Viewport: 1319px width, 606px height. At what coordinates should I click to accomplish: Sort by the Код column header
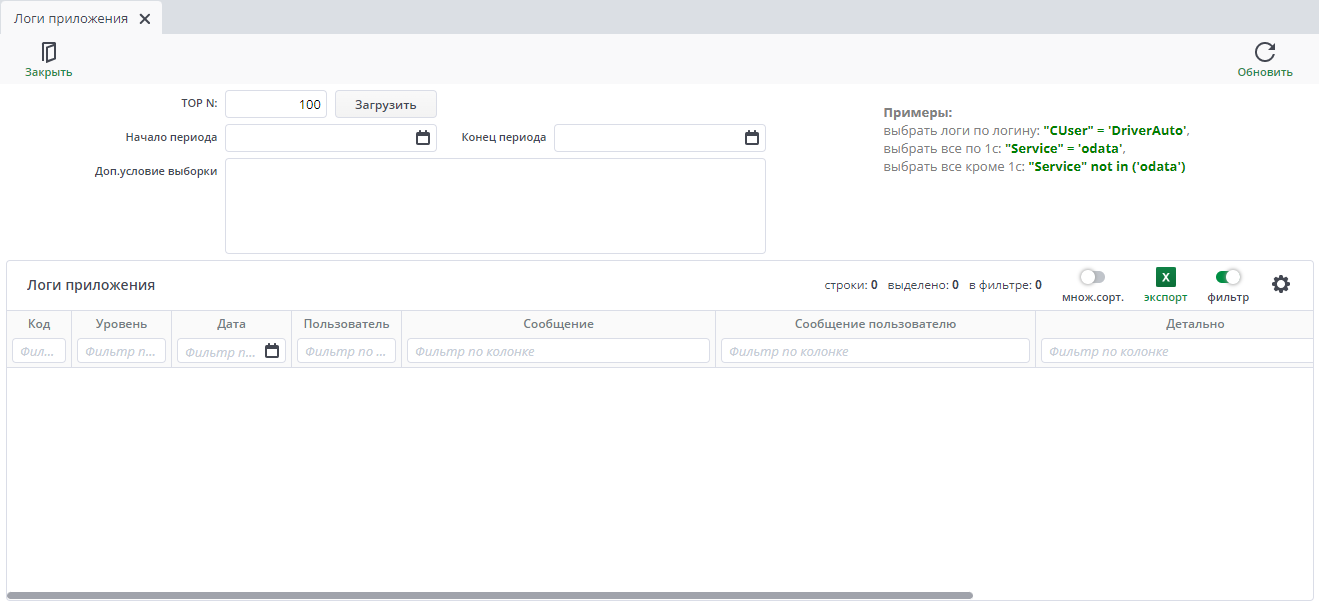[39, 324]
